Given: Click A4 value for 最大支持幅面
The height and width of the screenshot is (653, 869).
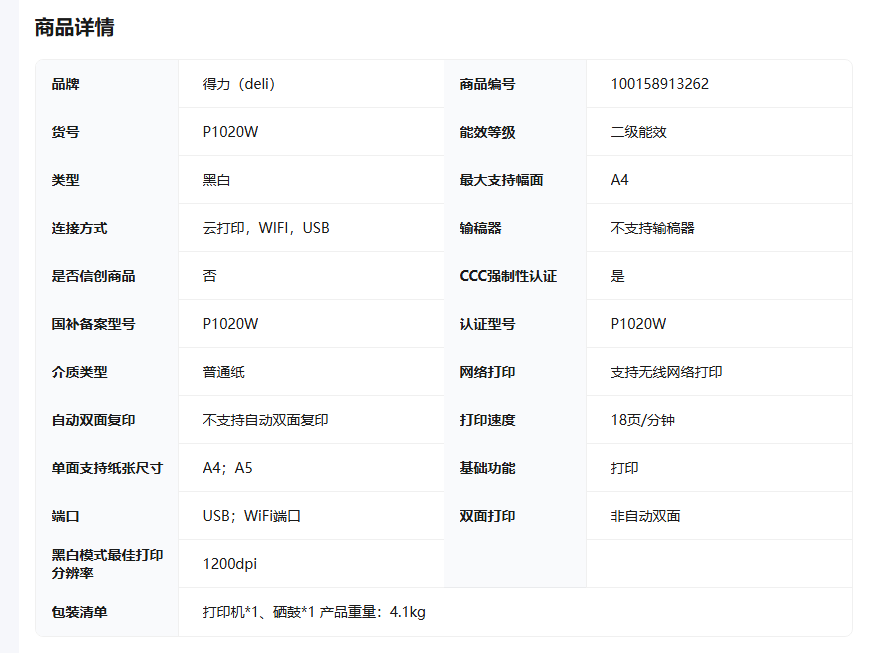Looking at the screenshot, I should tap(619, 180).
